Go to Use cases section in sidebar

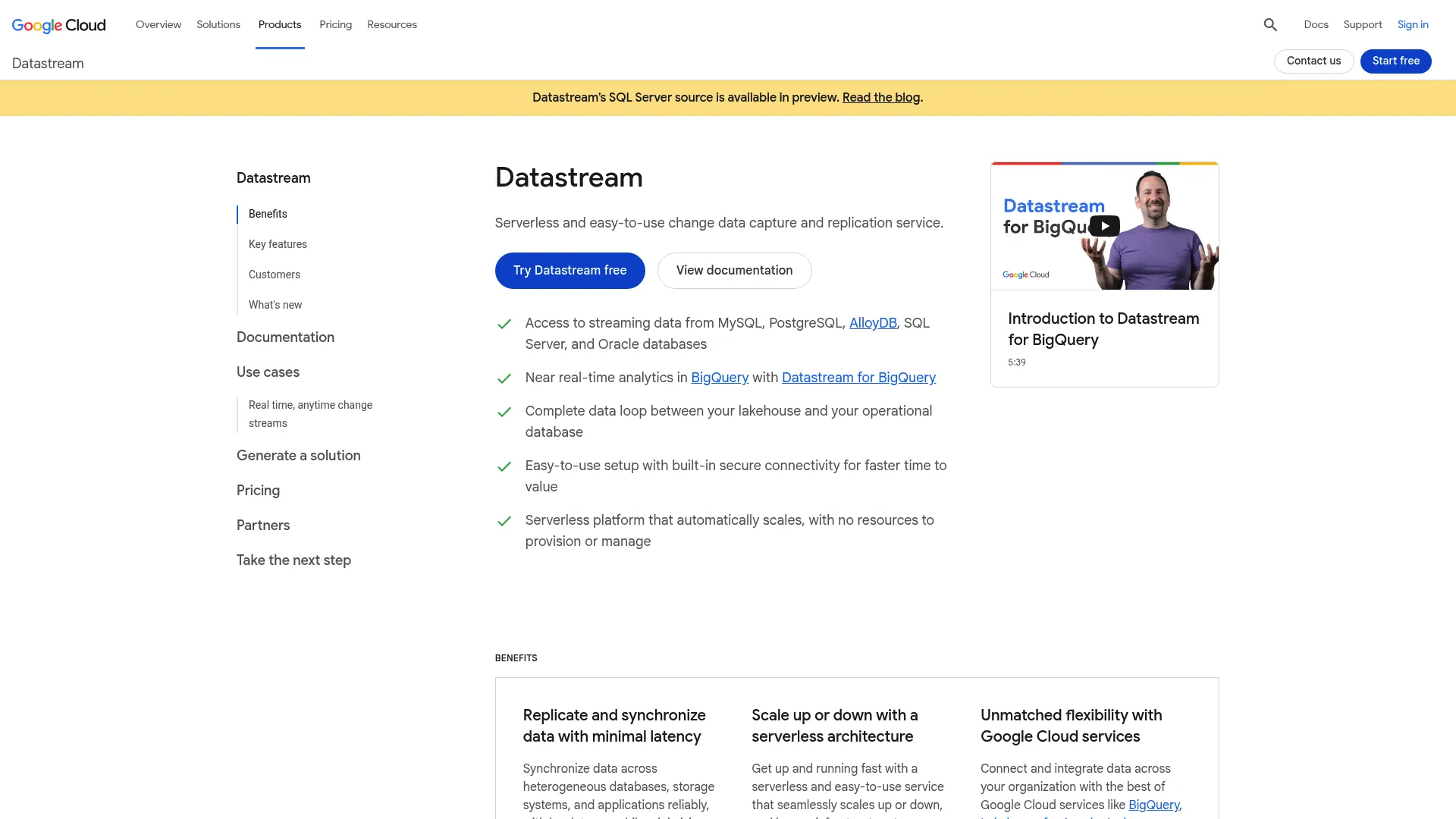pyautogui.click(x=268, y=372)
